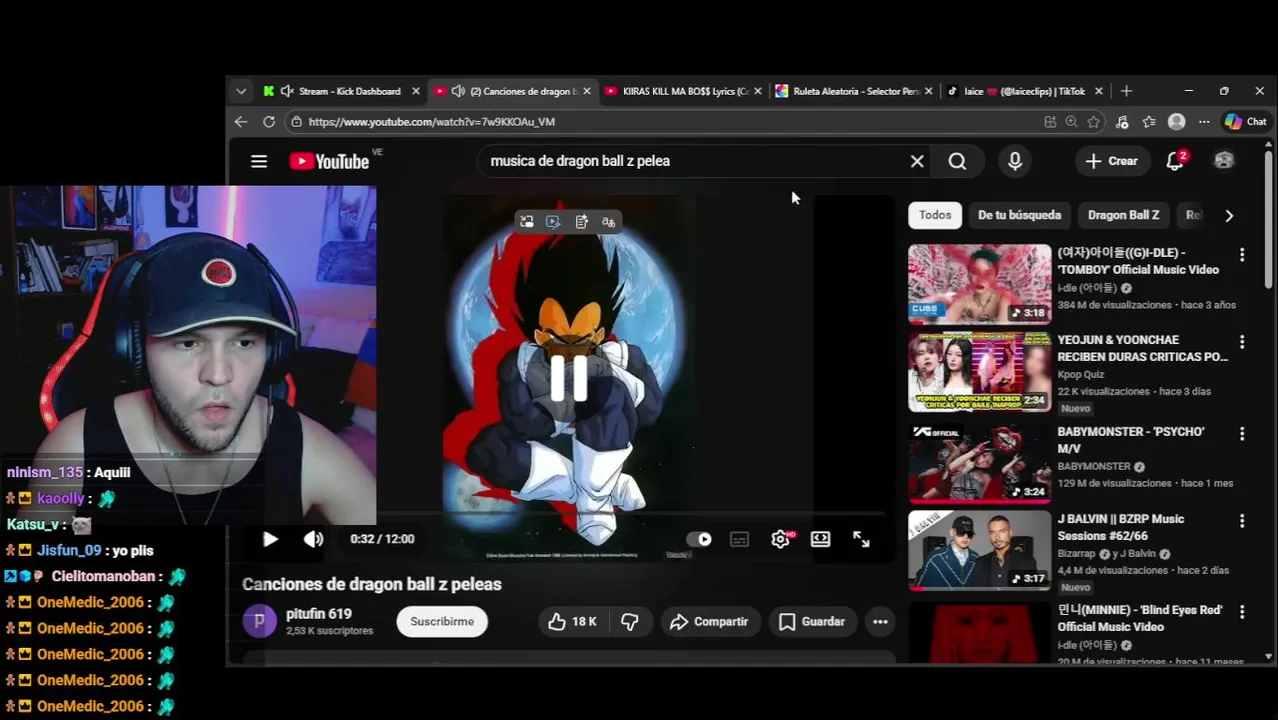Switch to theater mode in the player
Viewport: 1278px width, 720px height.
pyautogui.click(x=820, y=539)
